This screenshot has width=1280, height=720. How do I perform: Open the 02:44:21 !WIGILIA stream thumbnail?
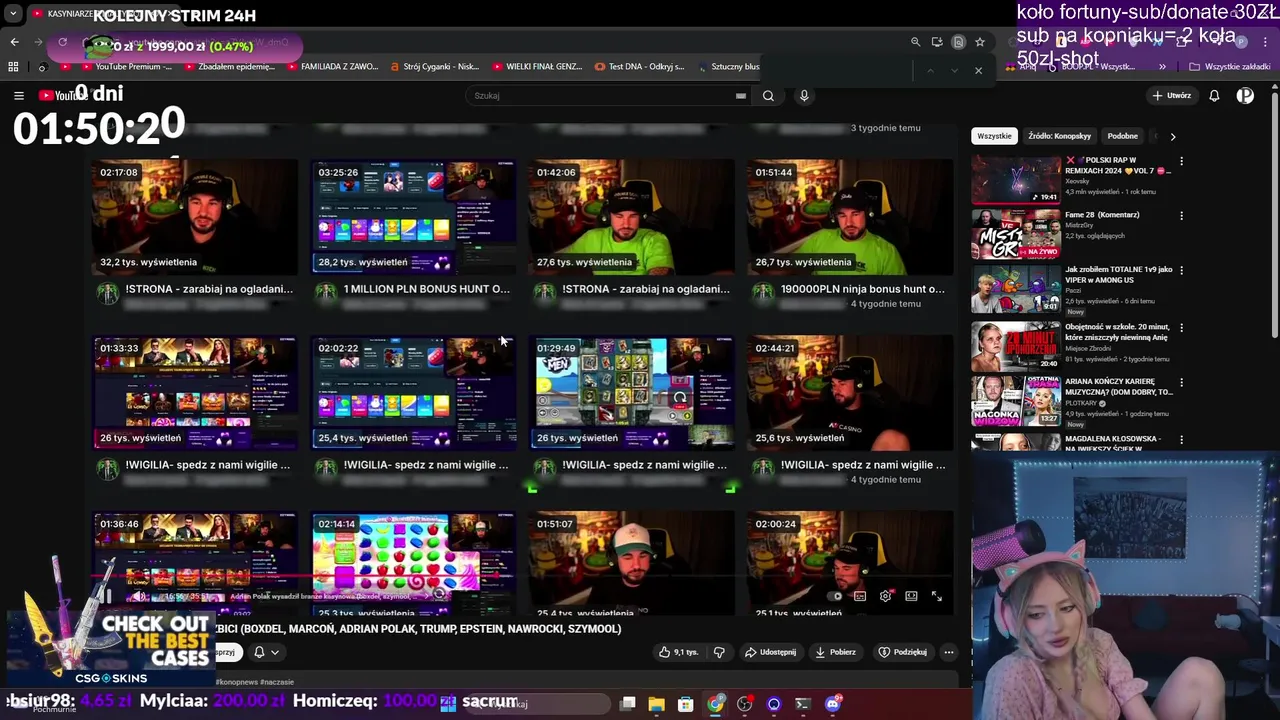point(849,393)
